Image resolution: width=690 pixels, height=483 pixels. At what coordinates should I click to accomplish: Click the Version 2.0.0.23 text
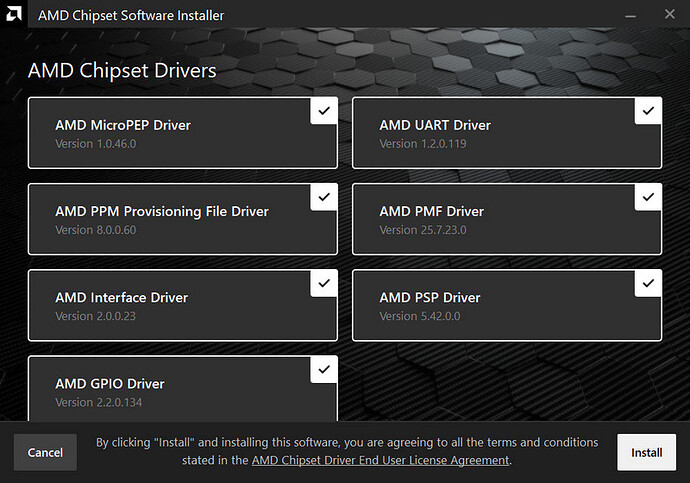point(95,316)
